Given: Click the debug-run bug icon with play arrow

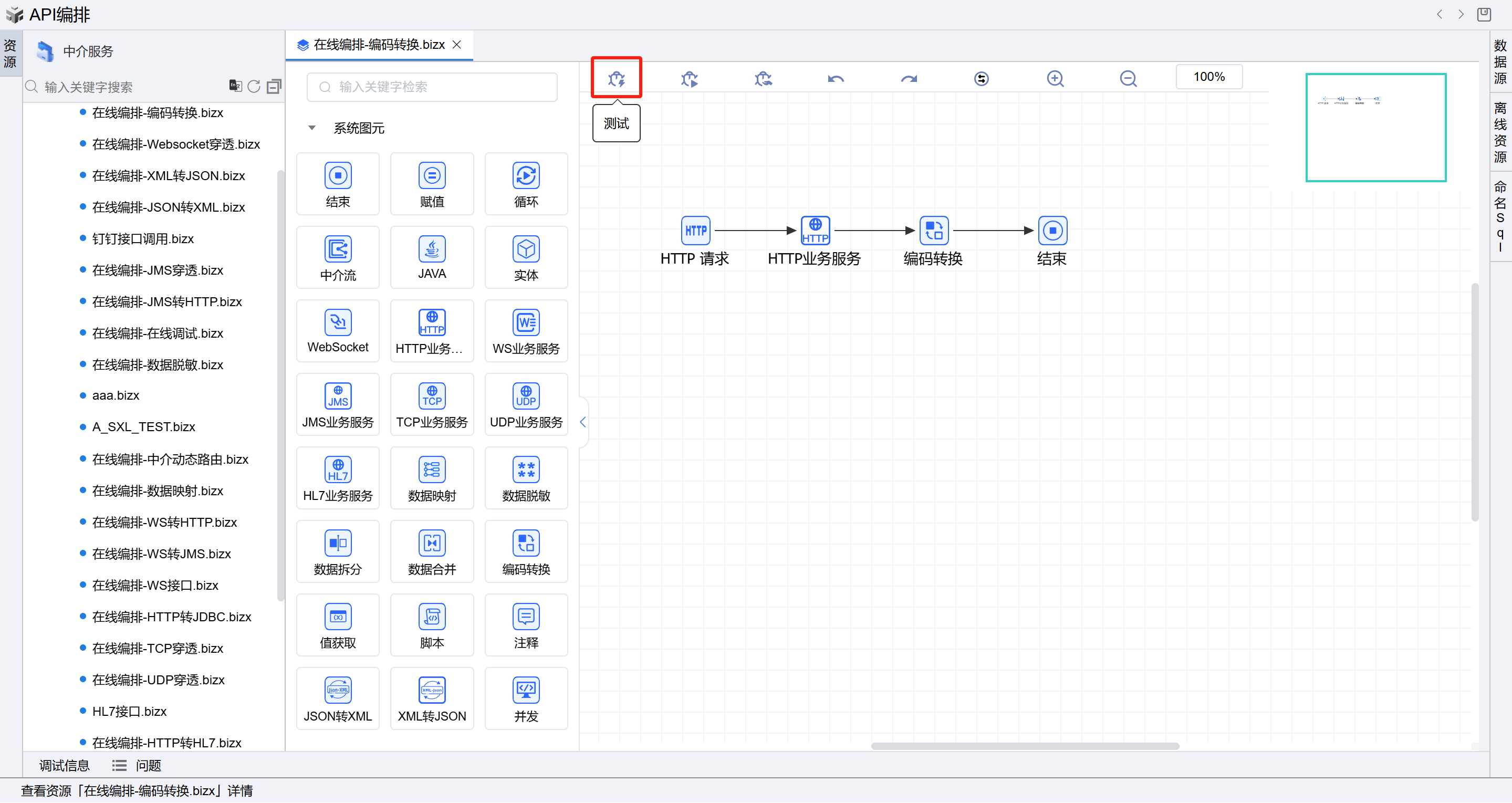Looking at the screenshot, I should (689, 78).
